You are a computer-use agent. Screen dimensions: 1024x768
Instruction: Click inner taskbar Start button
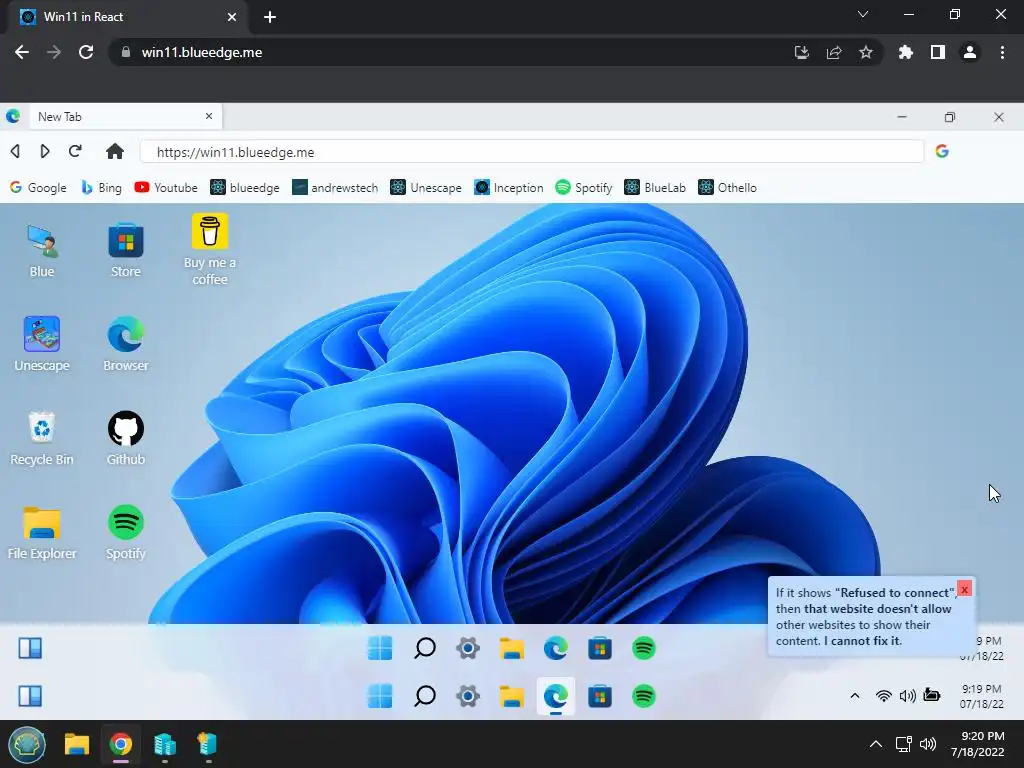(380, 648)
